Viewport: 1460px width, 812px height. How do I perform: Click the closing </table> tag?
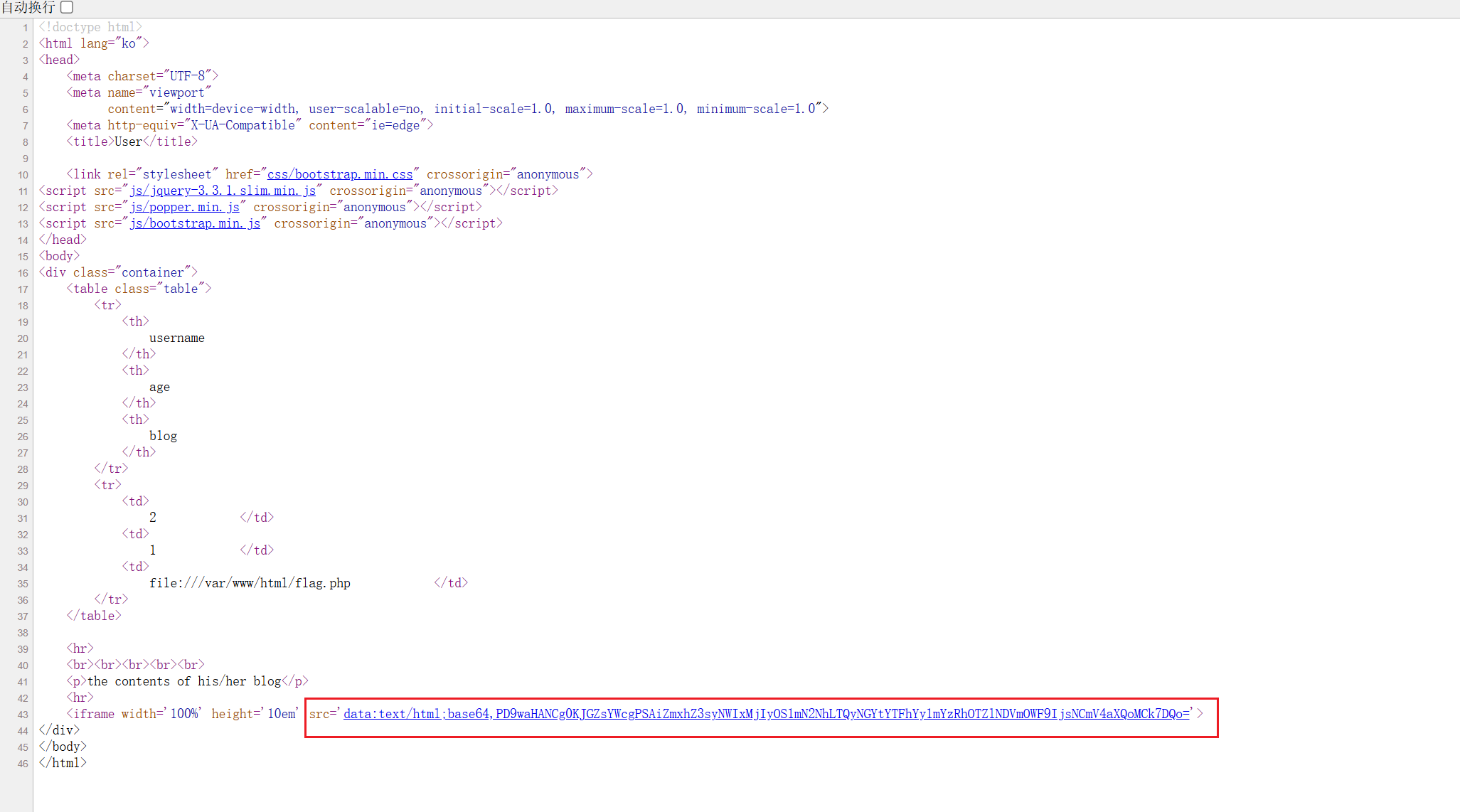click(x=94, y=616)
